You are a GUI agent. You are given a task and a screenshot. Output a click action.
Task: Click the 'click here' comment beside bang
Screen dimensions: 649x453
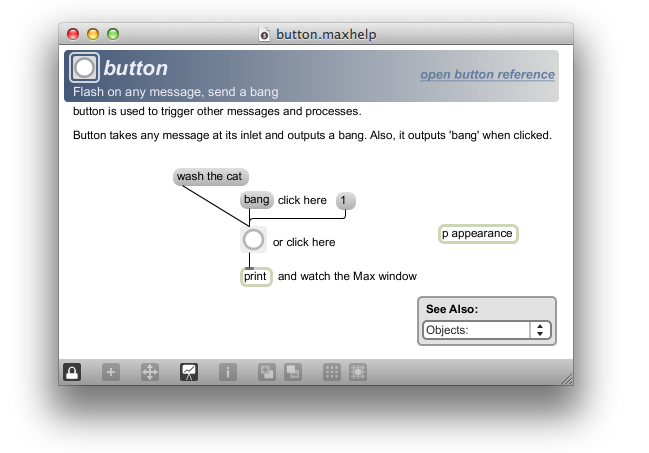coord(302,200)
